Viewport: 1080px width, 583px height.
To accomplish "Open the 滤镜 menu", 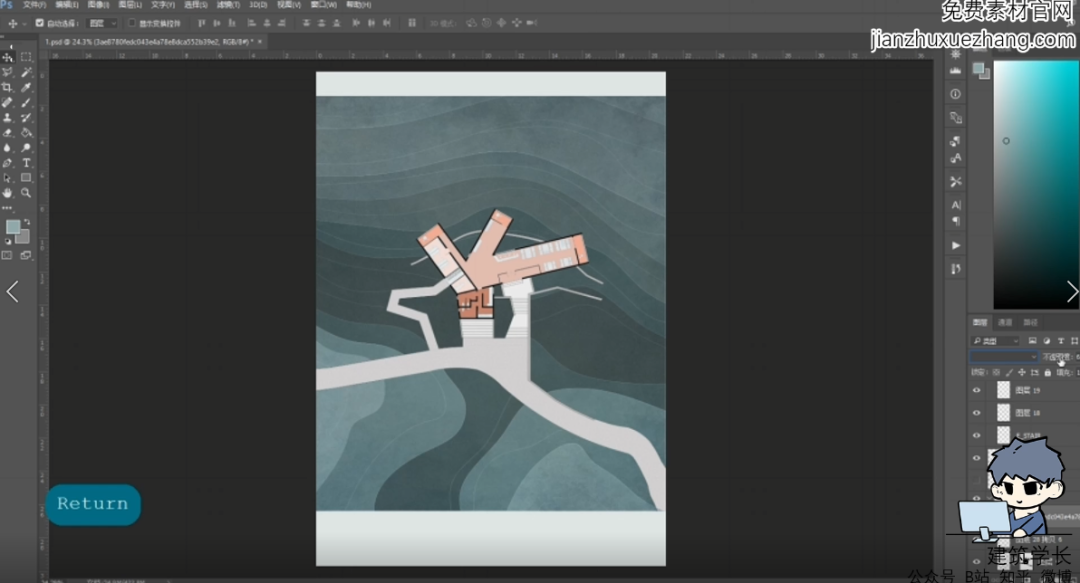I will (x=228, y=5).
